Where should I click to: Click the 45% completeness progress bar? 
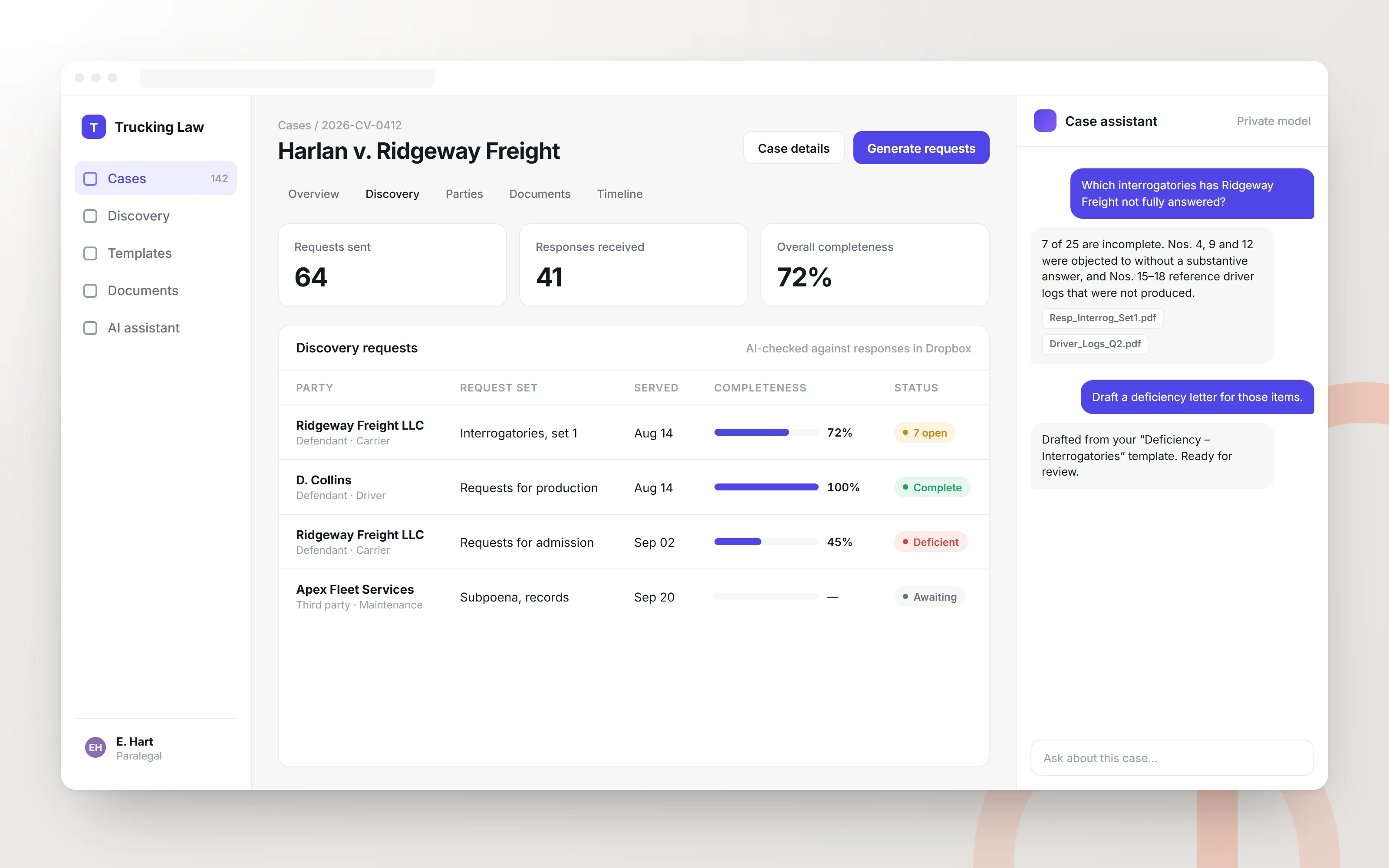tap(766, 542)
